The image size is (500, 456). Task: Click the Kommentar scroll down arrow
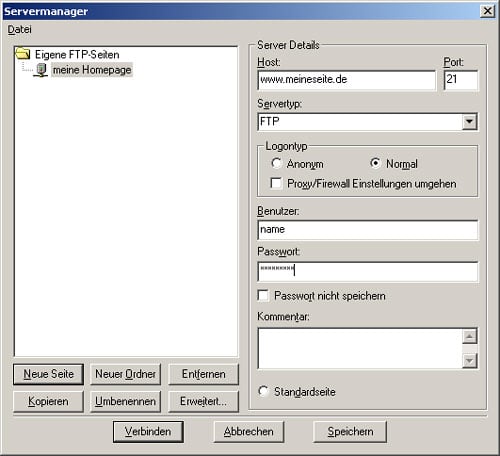point(470,361)
